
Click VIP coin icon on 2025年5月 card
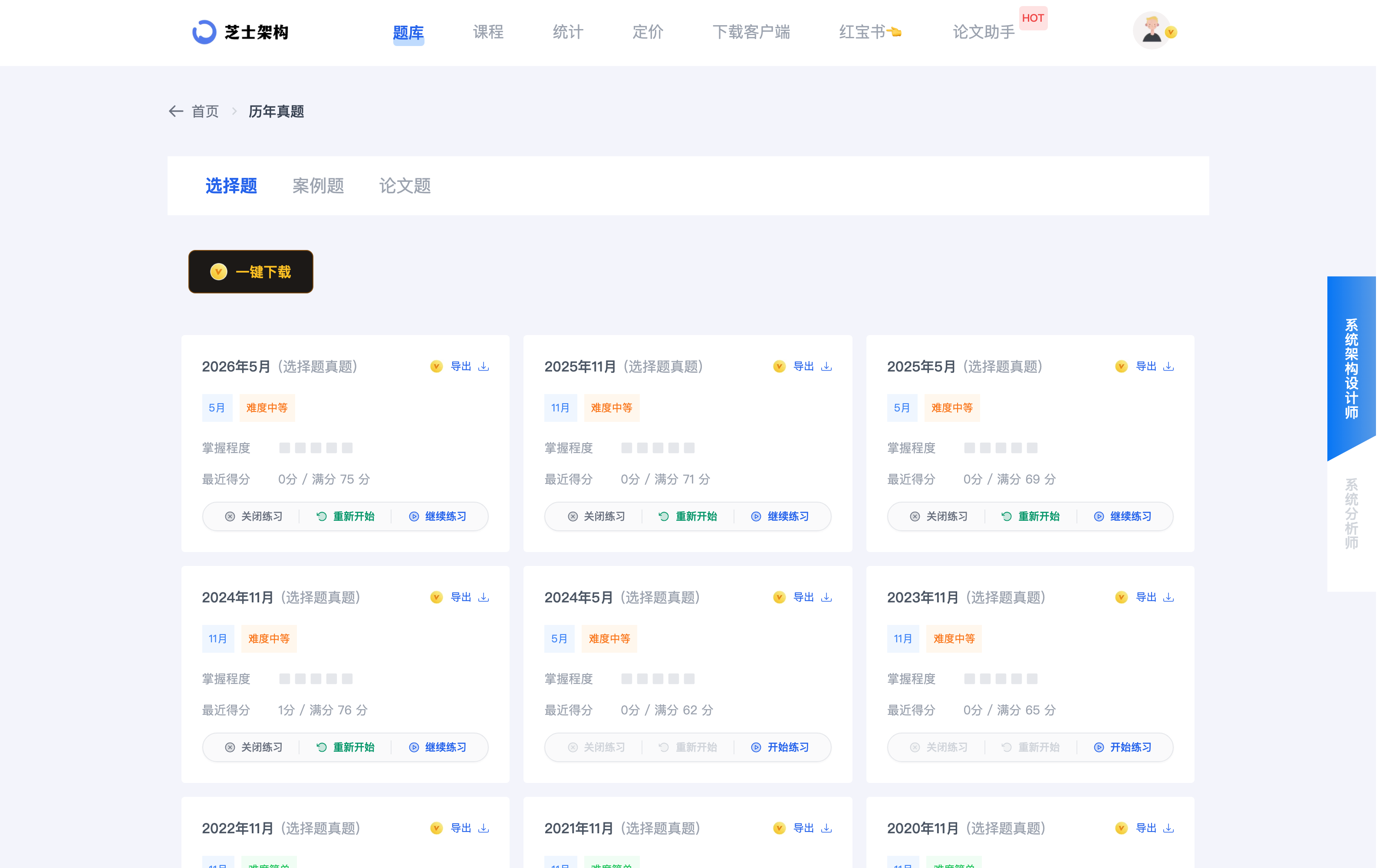tap(1121, 366)
